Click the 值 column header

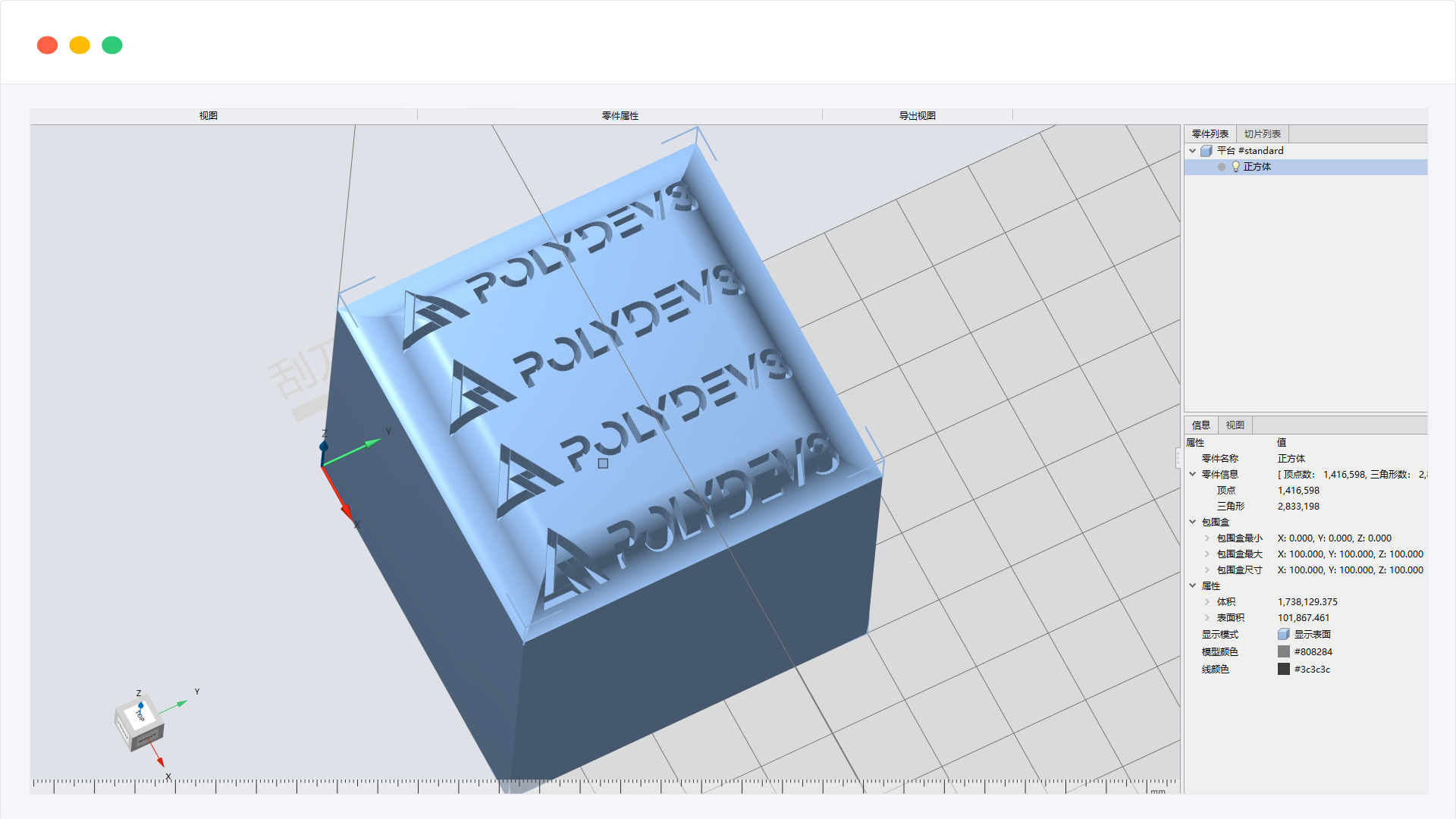click(1282, 443)
